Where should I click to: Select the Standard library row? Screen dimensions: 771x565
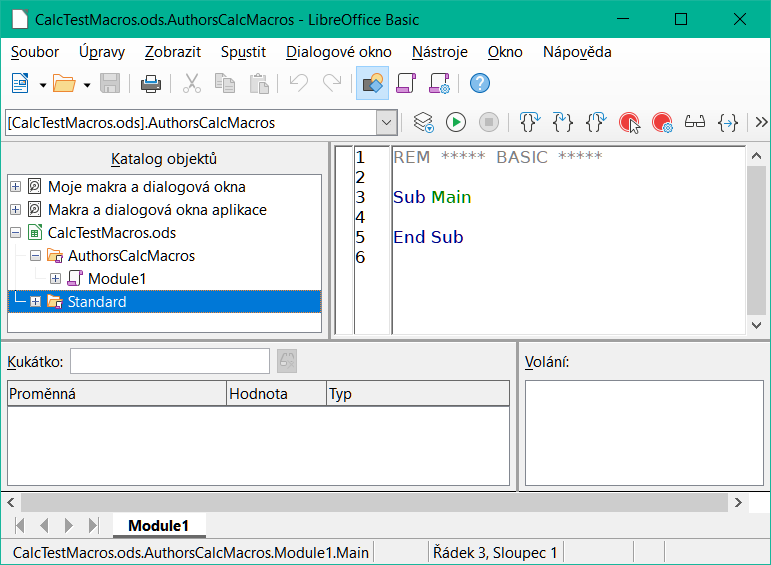pyautogui.click(x=165, y=302)
